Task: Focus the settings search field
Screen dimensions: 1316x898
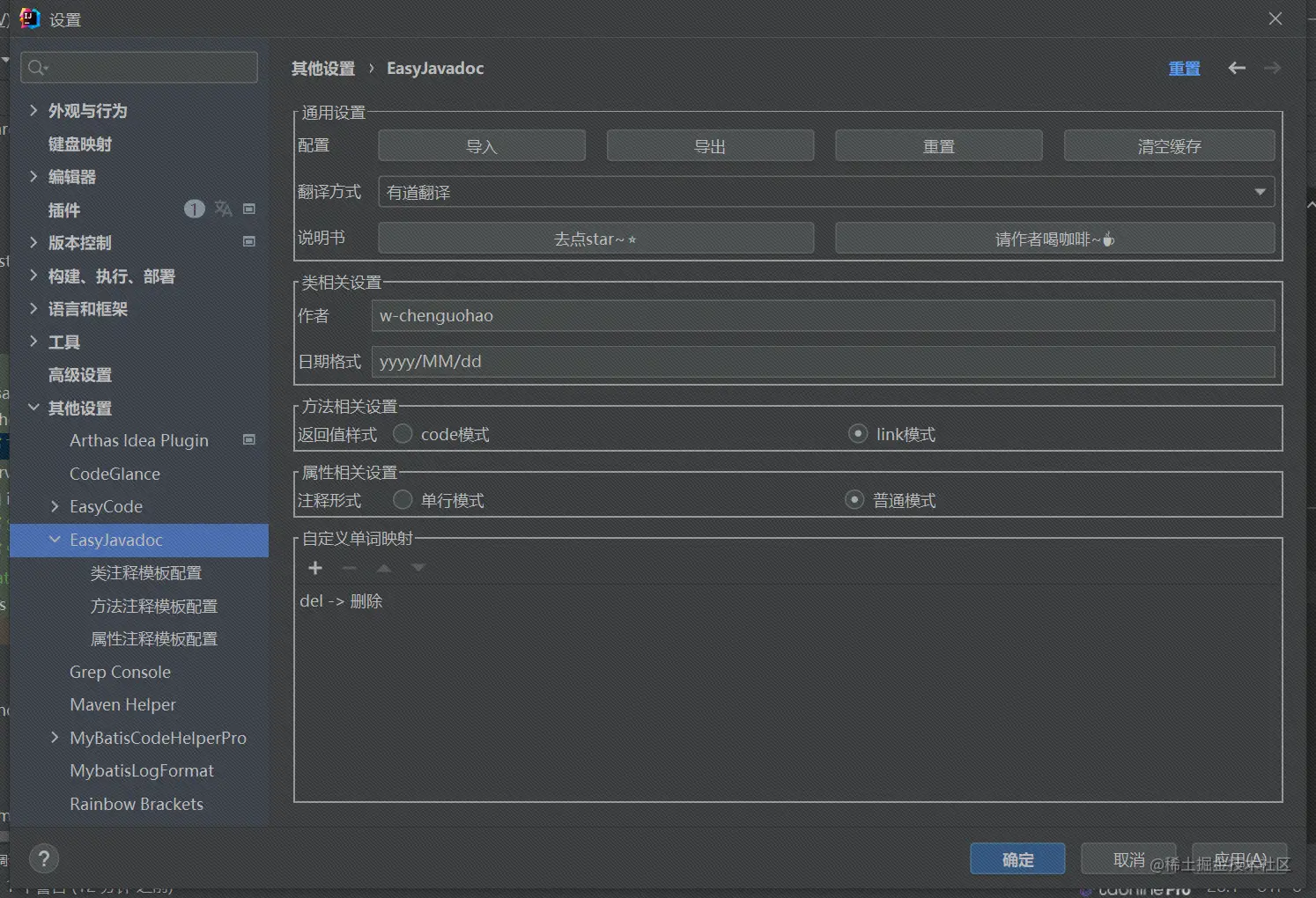Action: (139, 68)
